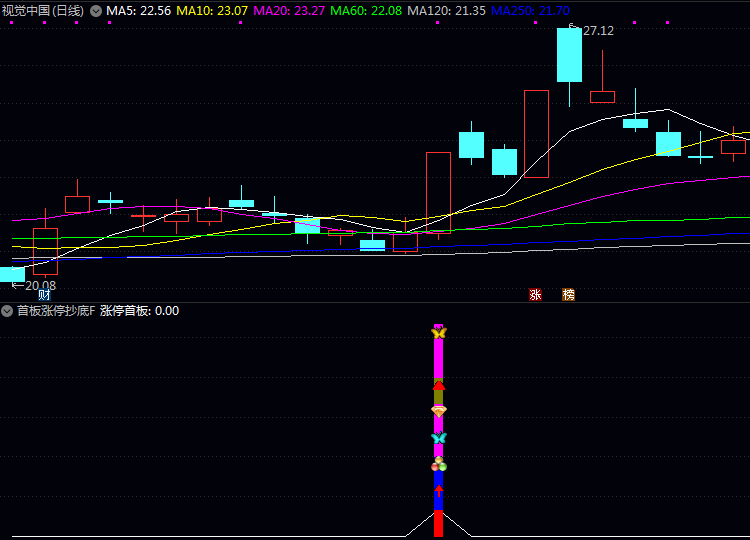The width and height of the screenshot is (750, 540).
Task: Click the 27.12 high price label
Action: point(597,31)
